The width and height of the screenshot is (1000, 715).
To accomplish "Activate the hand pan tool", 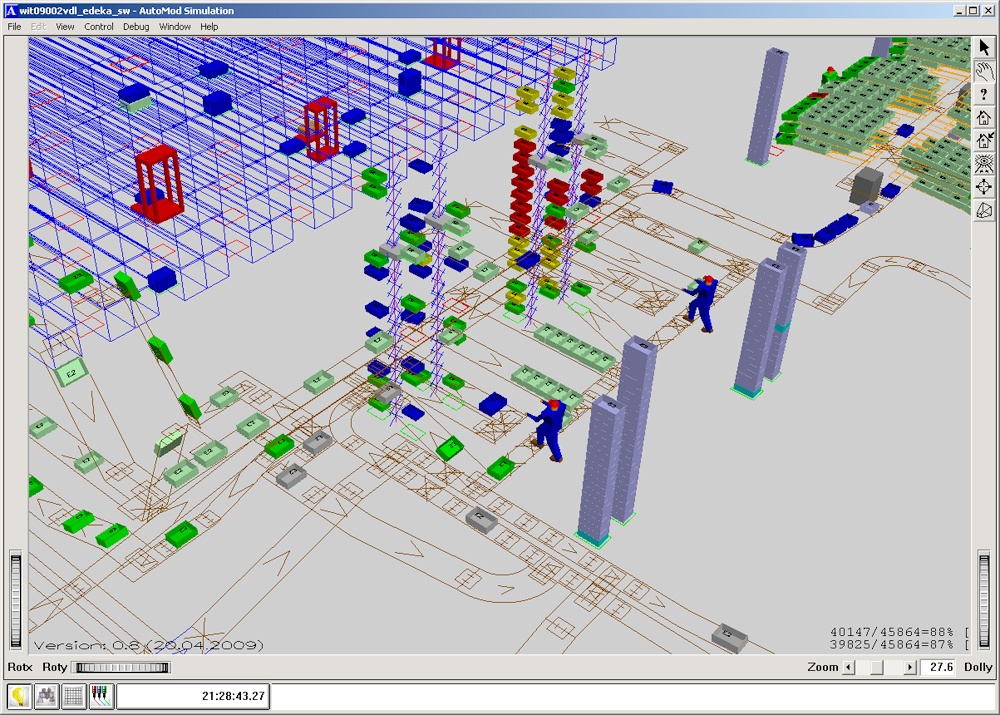I will pyautogui.click(x=984, y=71).
